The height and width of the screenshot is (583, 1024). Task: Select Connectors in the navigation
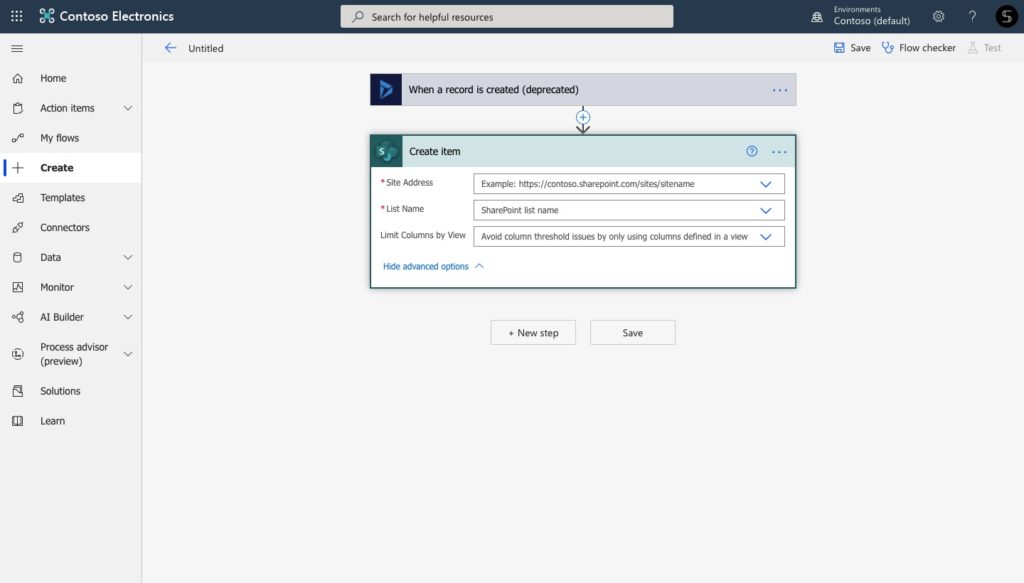pos(65,227)
